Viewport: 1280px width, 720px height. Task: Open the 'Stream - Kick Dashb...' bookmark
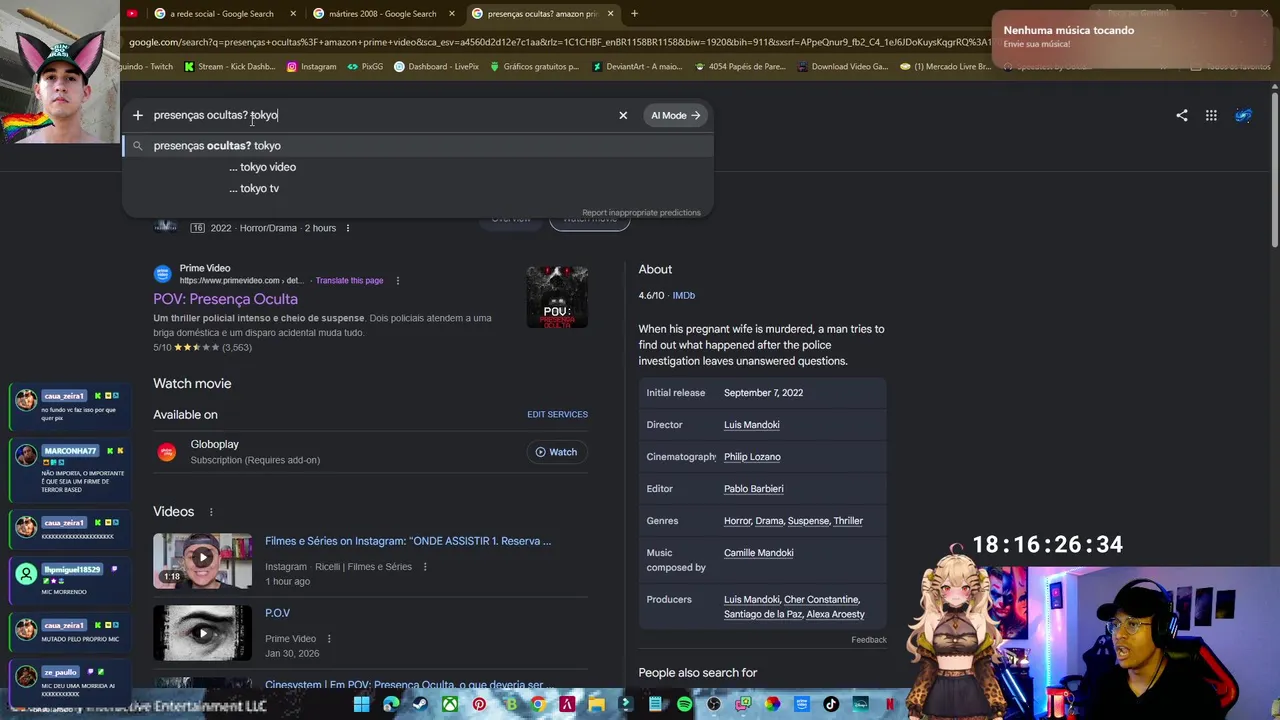pyautogui.click(x=229, y=67)
